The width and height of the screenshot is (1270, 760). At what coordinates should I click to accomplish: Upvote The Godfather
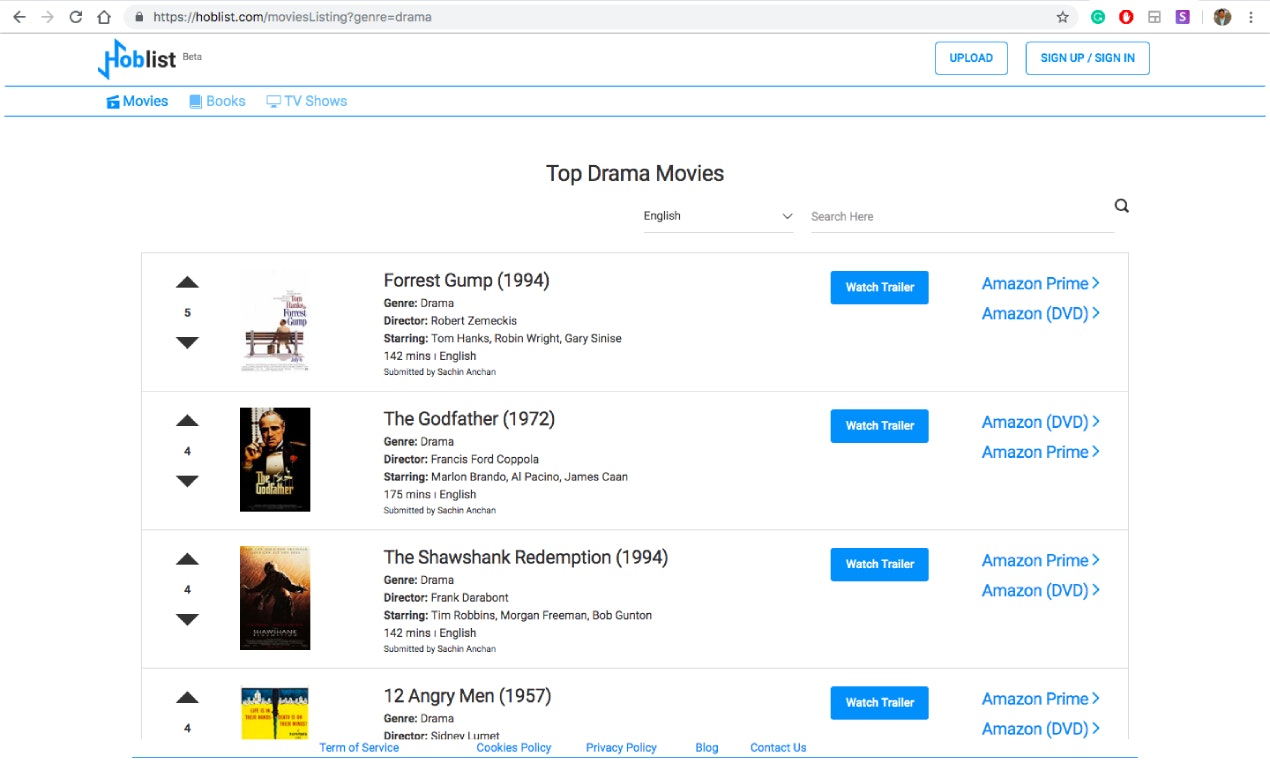[187, 421]
